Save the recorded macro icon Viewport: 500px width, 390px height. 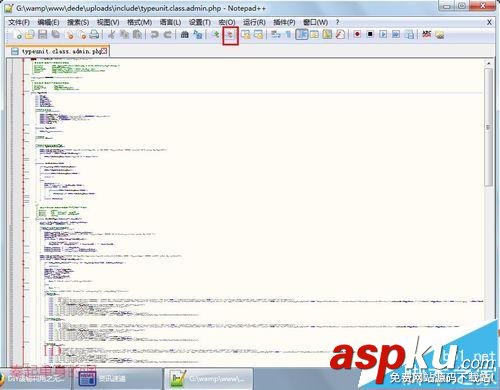click(410, 34)
